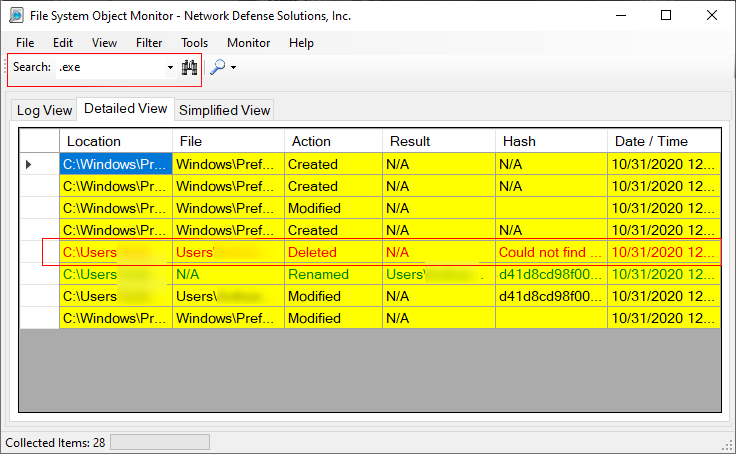Open the Filter menu
The width and height of the screenshot is (736, 454).
pos(149,43)
